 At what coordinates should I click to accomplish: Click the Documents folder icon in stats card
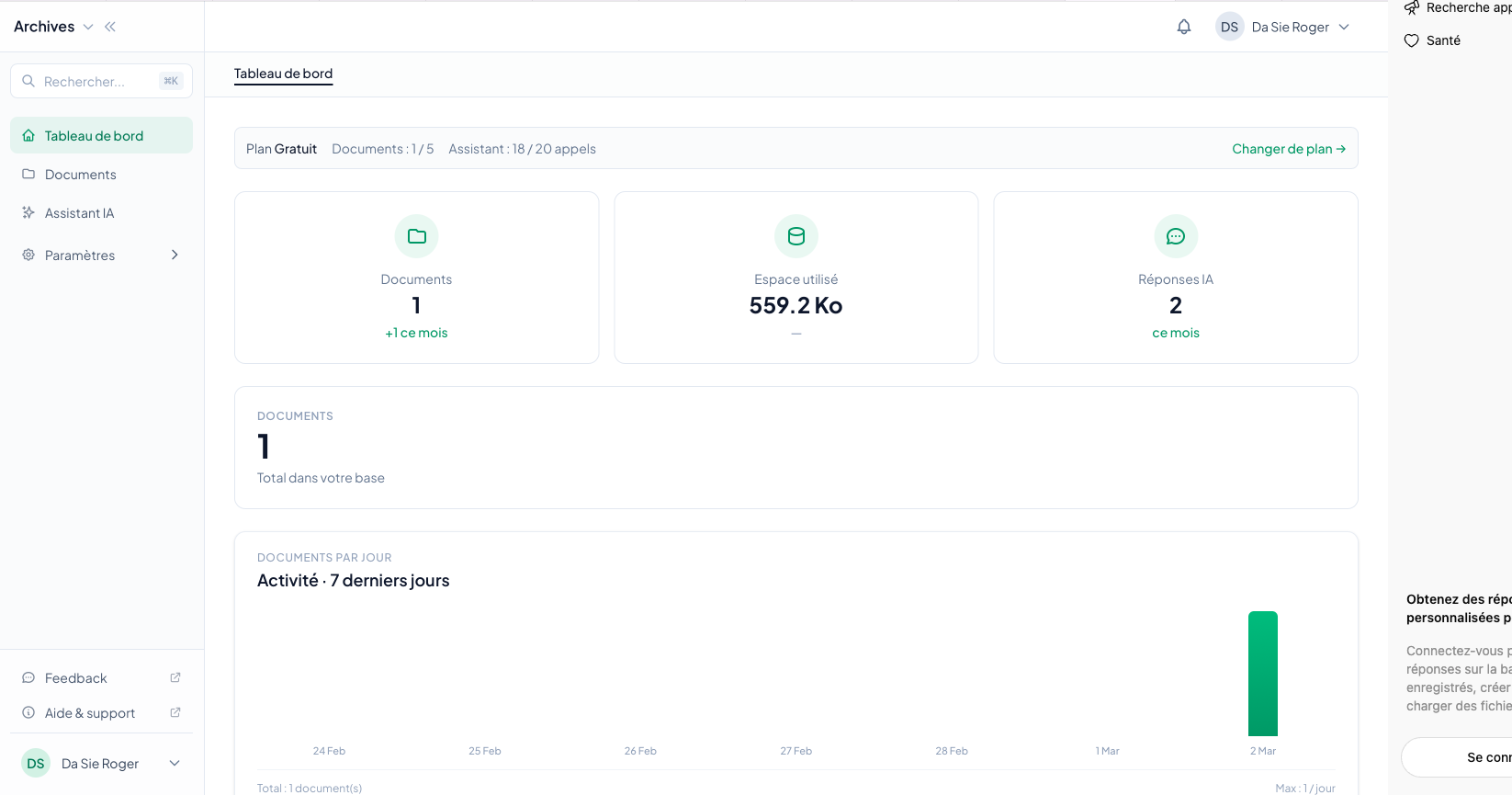(x=416, y=236)
